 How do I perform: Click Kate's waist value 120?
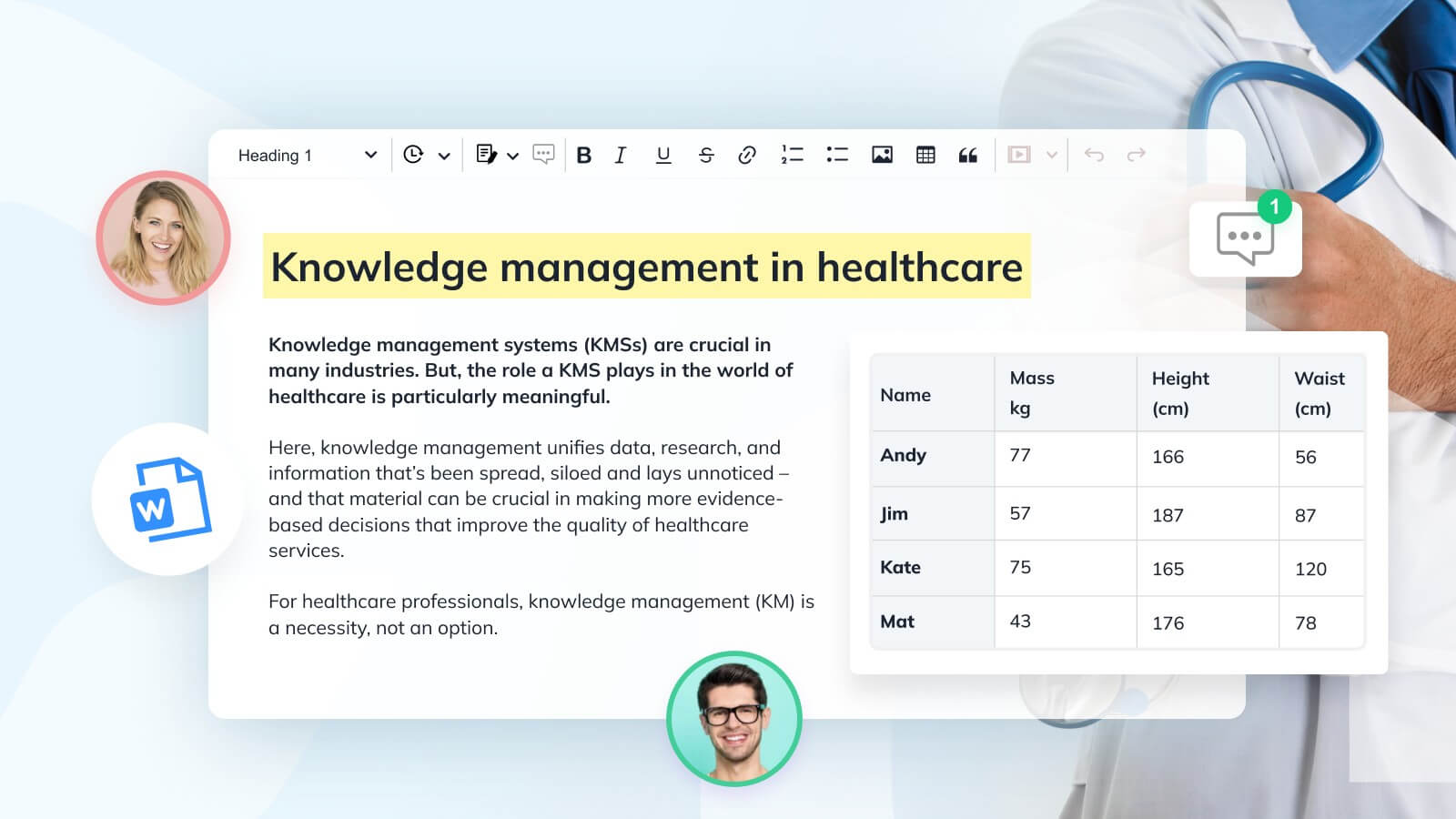[x=1310, y=569]
